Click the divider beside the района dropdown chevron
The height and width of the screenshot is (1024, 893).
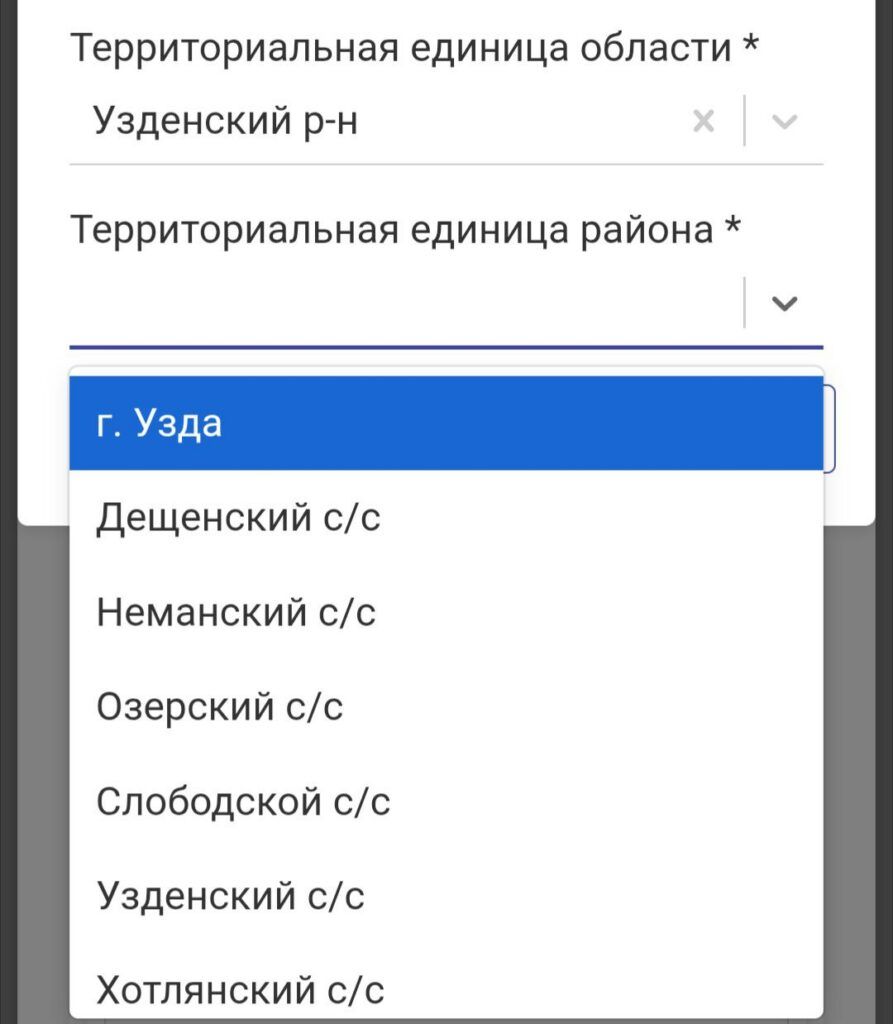point(745,304)
